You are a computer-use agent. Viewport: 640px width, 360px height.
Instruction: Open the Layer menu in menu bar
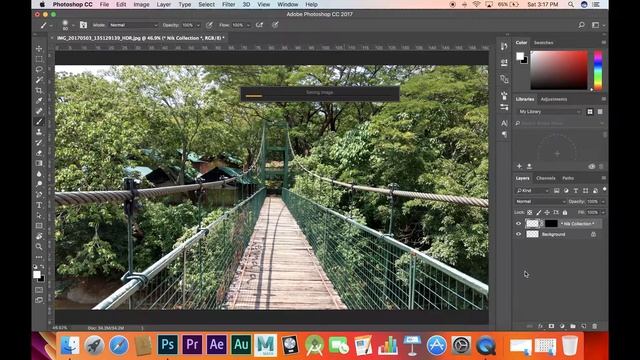coord(164,4)
